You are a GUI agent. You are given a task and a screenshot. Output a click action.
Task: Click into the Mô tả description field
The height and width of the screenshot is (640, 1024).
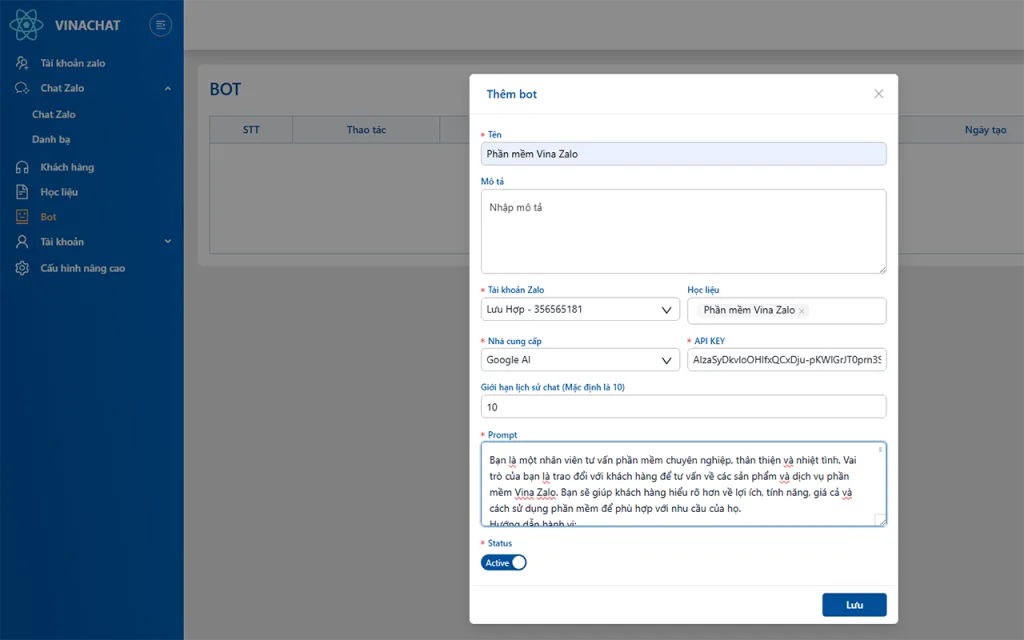683,231
